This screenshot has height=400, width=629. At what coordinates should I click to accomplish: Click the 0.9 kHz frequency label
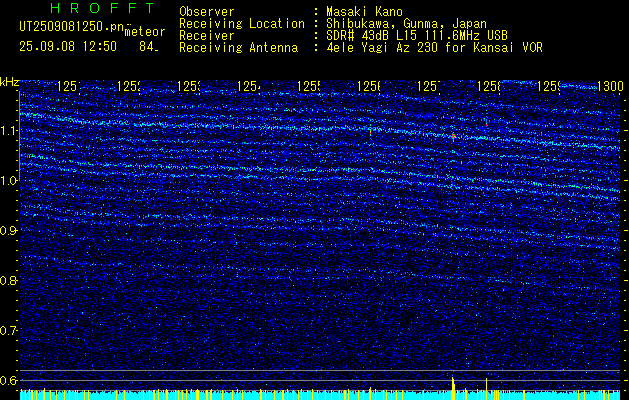[x=9, y=231]
